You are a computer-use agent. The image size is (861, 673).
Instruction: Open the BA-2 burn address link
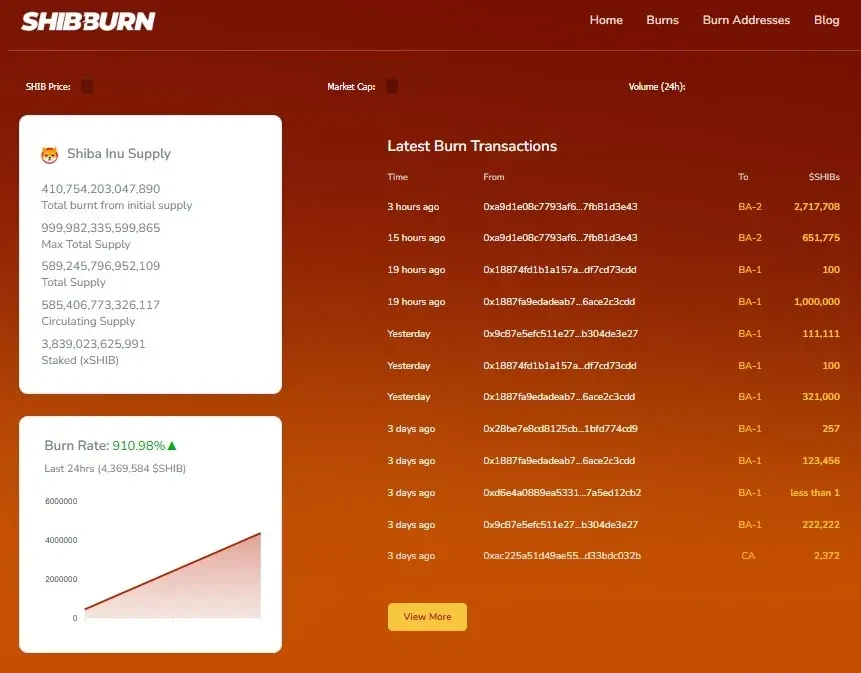click(x=749, y=207)
